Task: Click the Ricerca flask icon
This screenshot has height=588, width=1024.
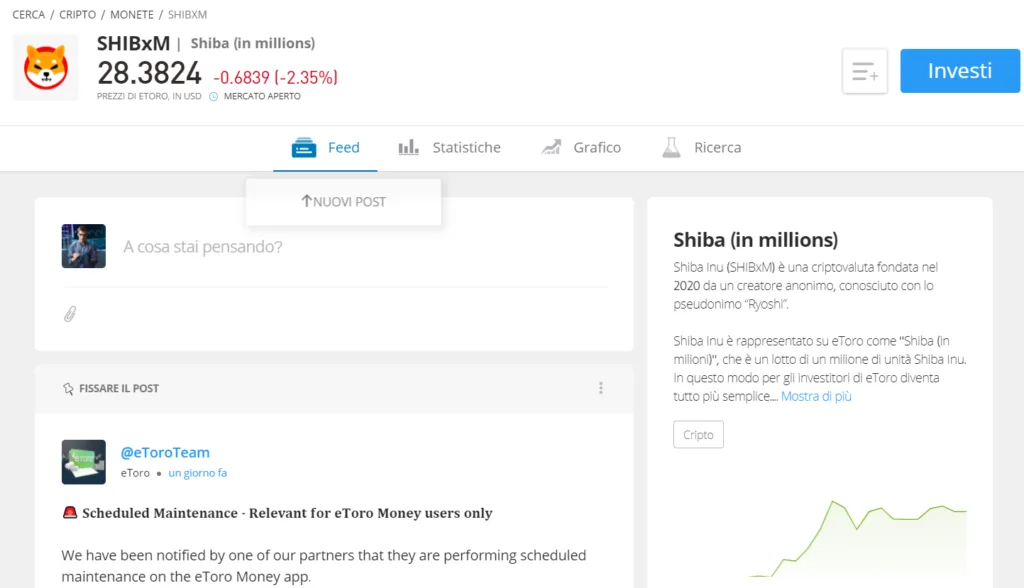Action: pos(671,148)
